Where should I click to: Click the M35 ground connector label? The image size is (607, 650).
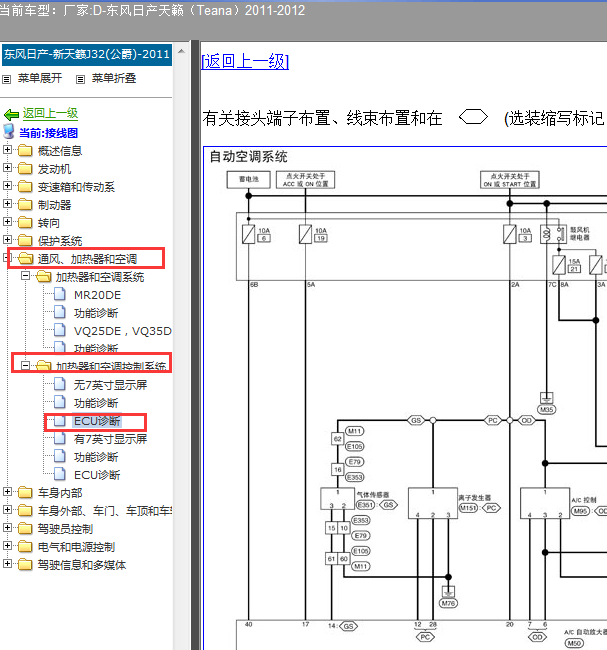546,410
